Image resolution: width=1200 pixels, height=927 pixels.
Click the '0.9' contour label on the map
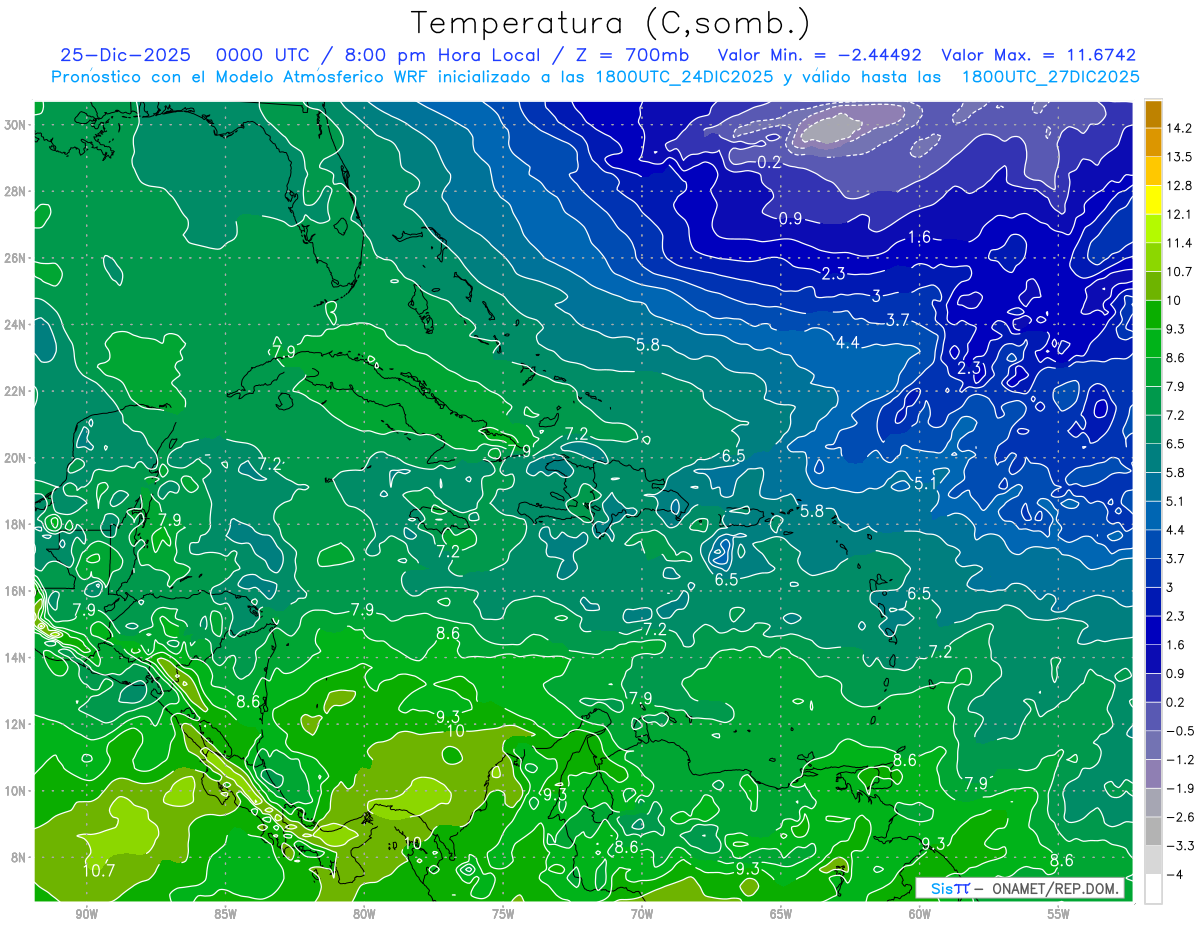coord(790,218)
